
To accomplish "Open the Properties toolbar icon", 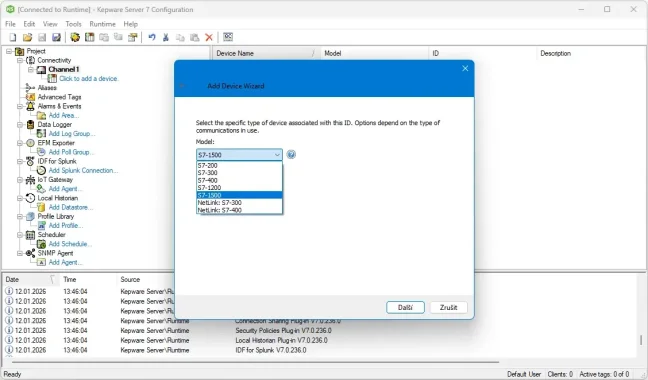I will click(133, 38).
